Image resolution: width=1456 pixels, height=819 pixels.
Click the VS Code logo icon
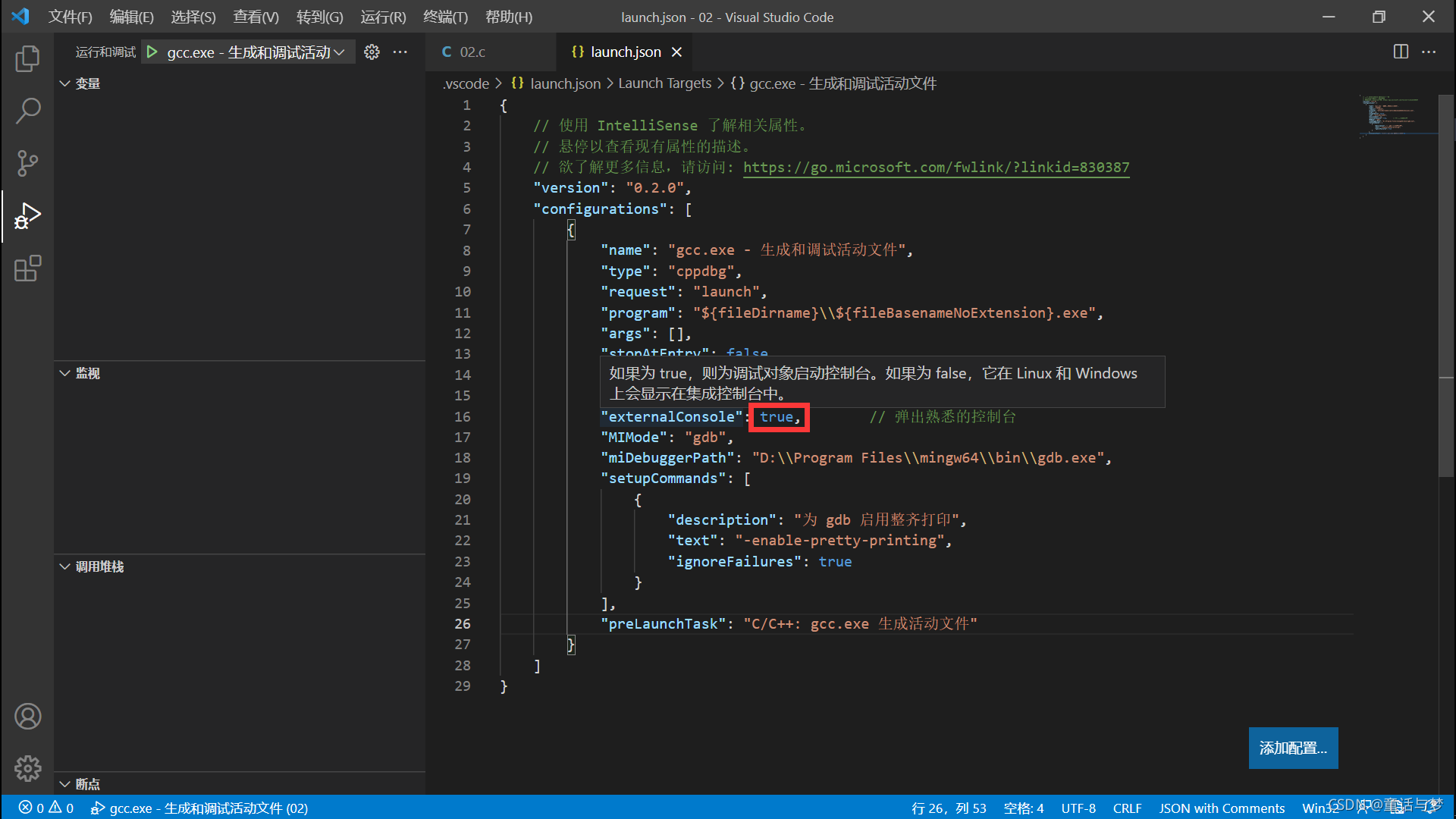tap(20, 16)
